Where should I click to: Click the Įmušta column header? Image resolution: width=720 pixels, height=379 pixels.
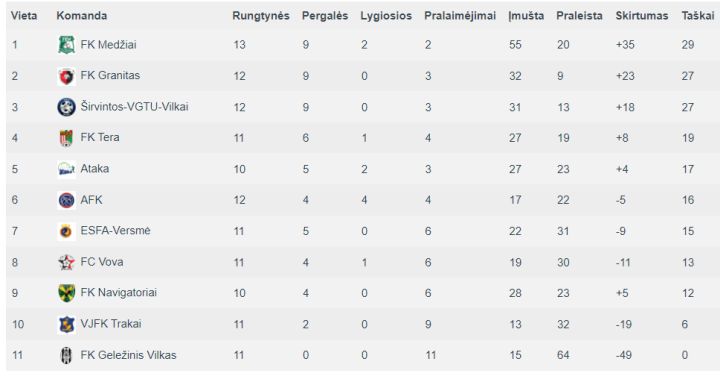(x=526, y=16)
